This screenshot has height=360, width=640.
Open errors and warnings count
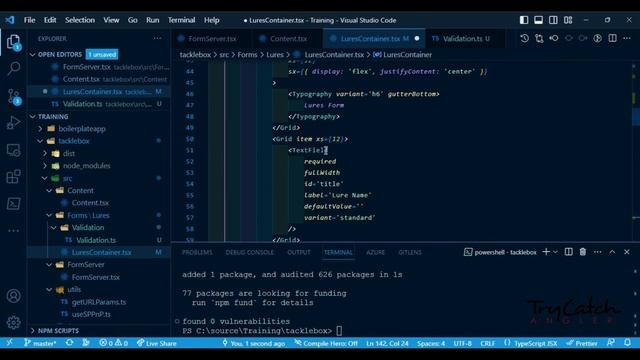point(113,343)
